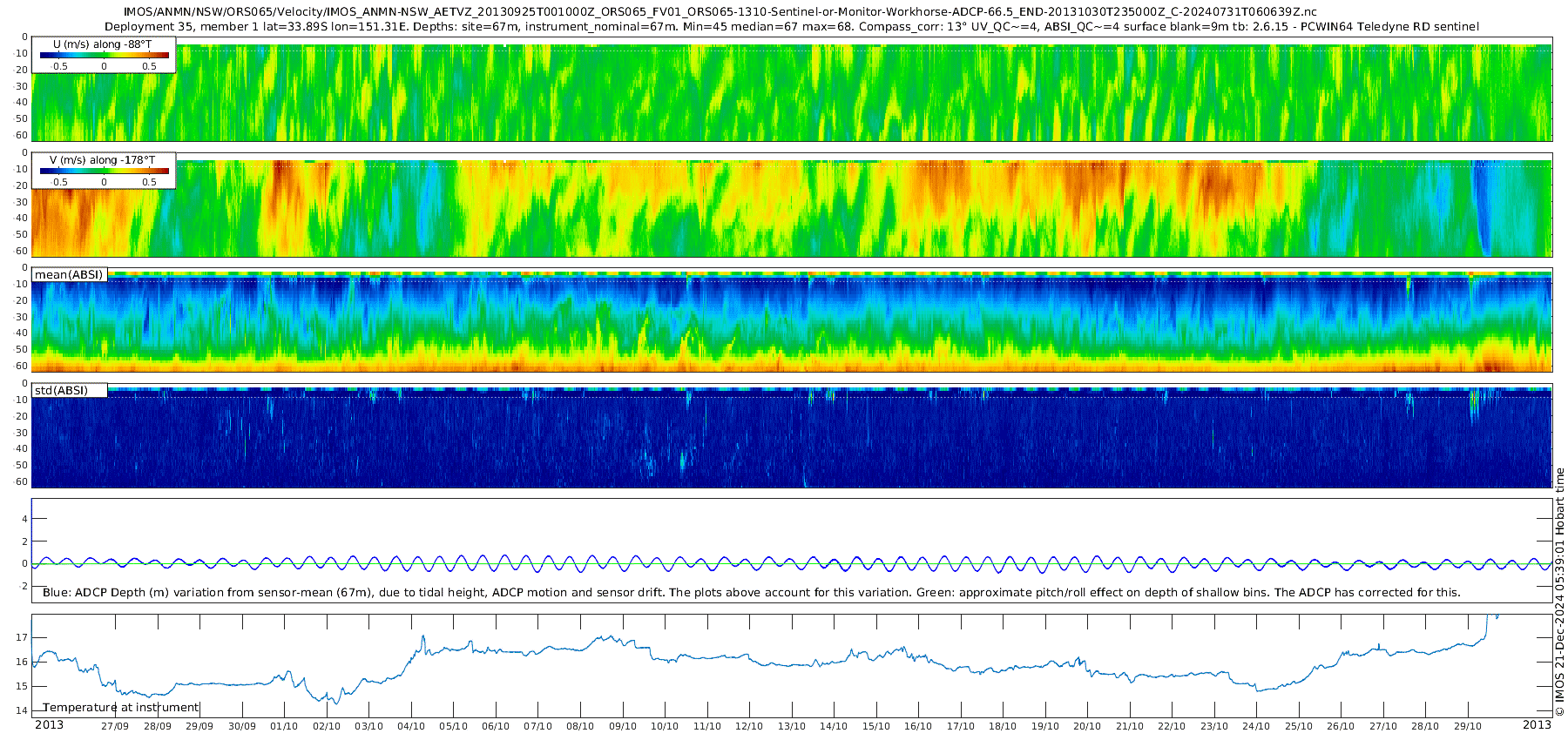Click the V velocity colorbar gradient

point(105,171)
